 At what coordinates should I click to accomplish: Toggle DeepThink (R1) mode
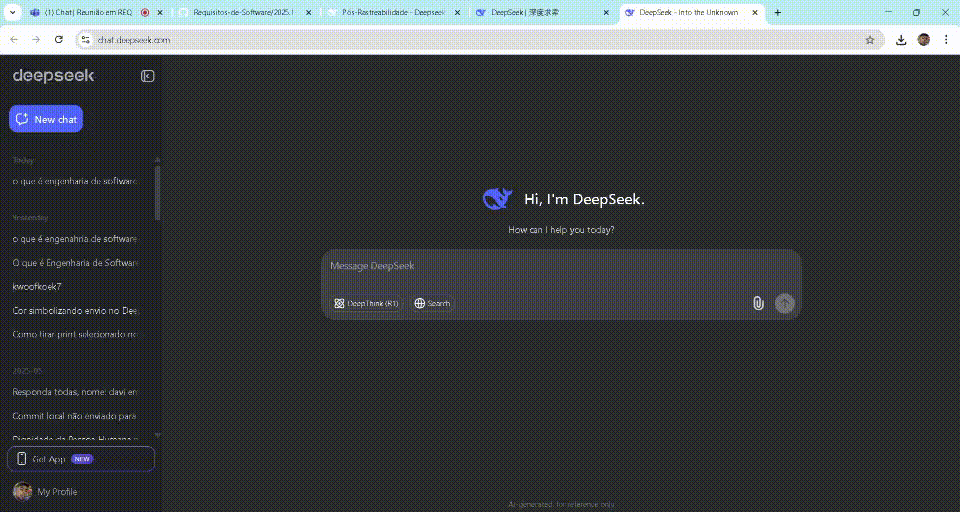tap(366, 303)
